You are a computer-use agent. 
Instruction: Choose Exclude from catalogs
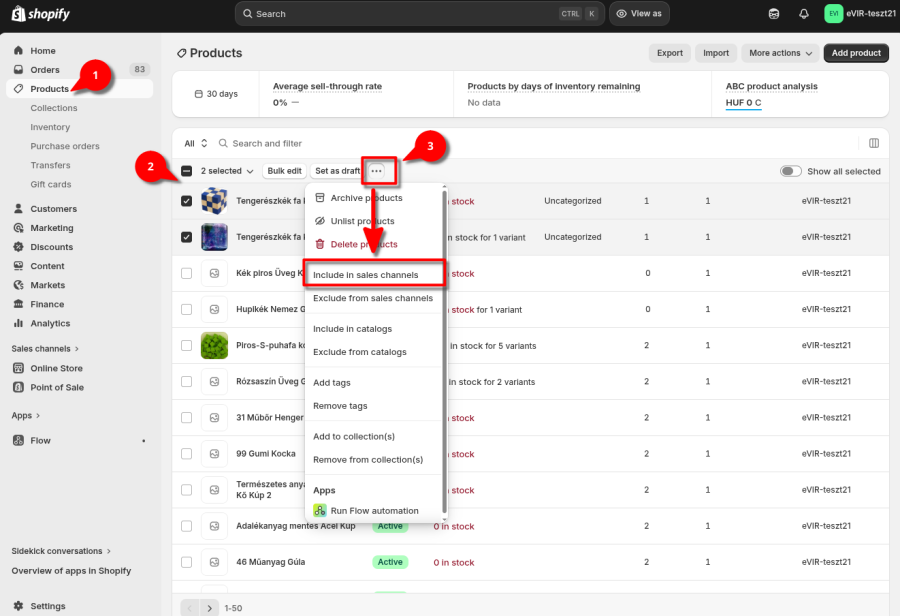coord(374,352)
